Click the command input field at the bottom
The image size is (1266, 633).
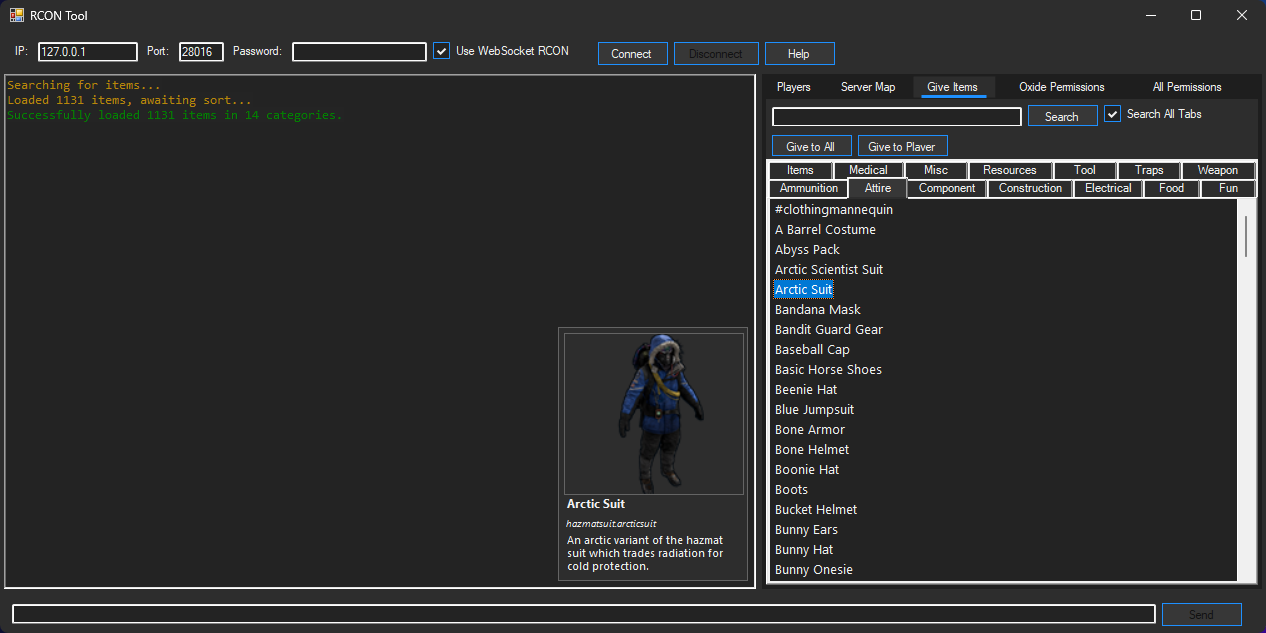580,614
